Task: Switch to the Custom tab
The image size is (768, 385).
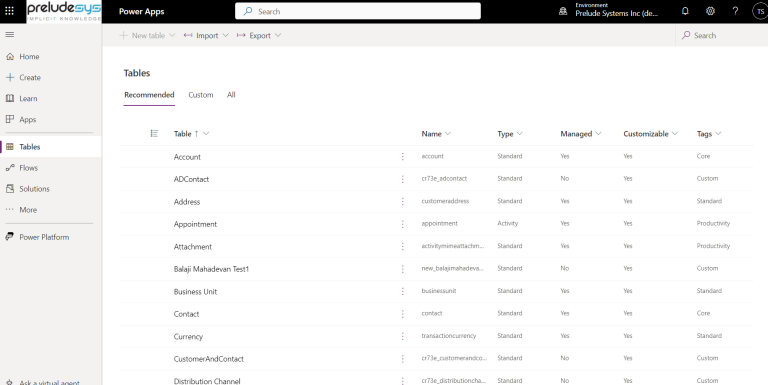Action: 201,95
